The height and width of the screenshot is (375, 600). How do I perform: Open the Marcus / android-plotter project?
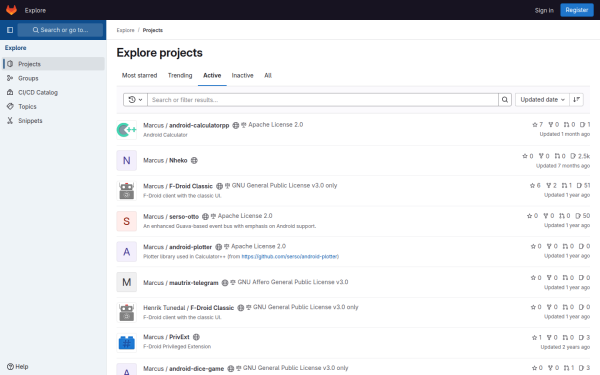177,247
